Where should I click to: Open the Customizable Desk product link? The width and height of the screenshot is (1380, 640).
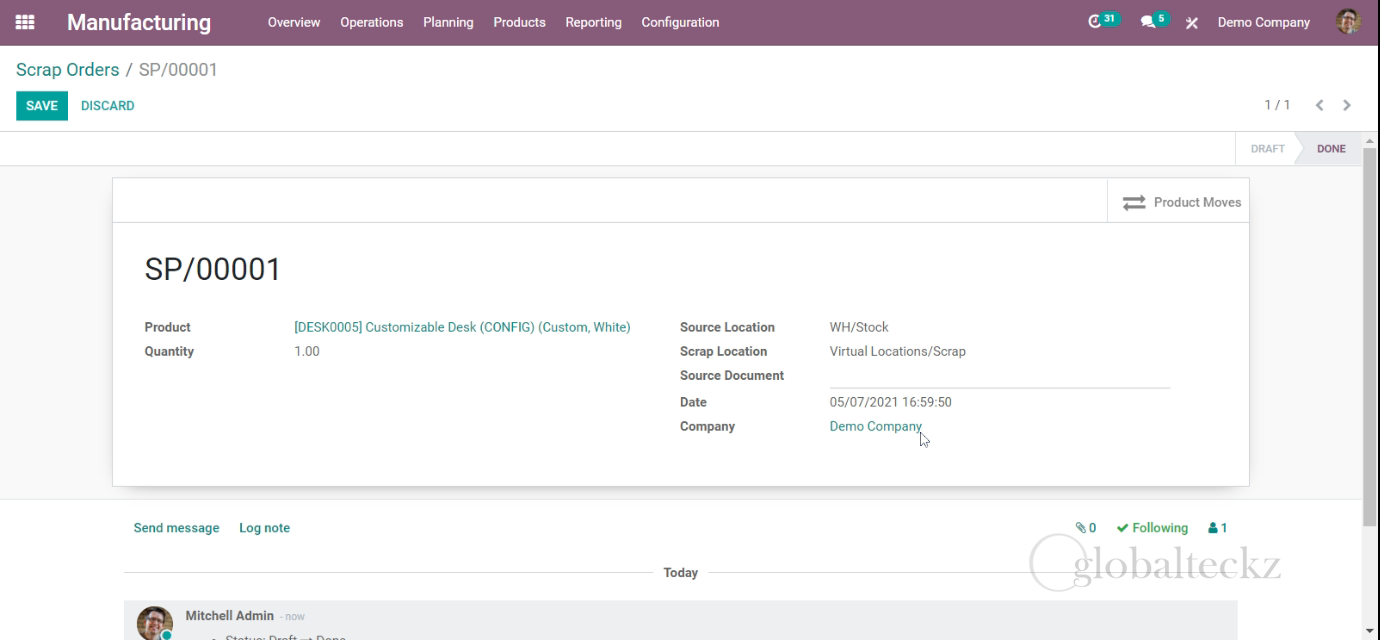coord(462,327)
